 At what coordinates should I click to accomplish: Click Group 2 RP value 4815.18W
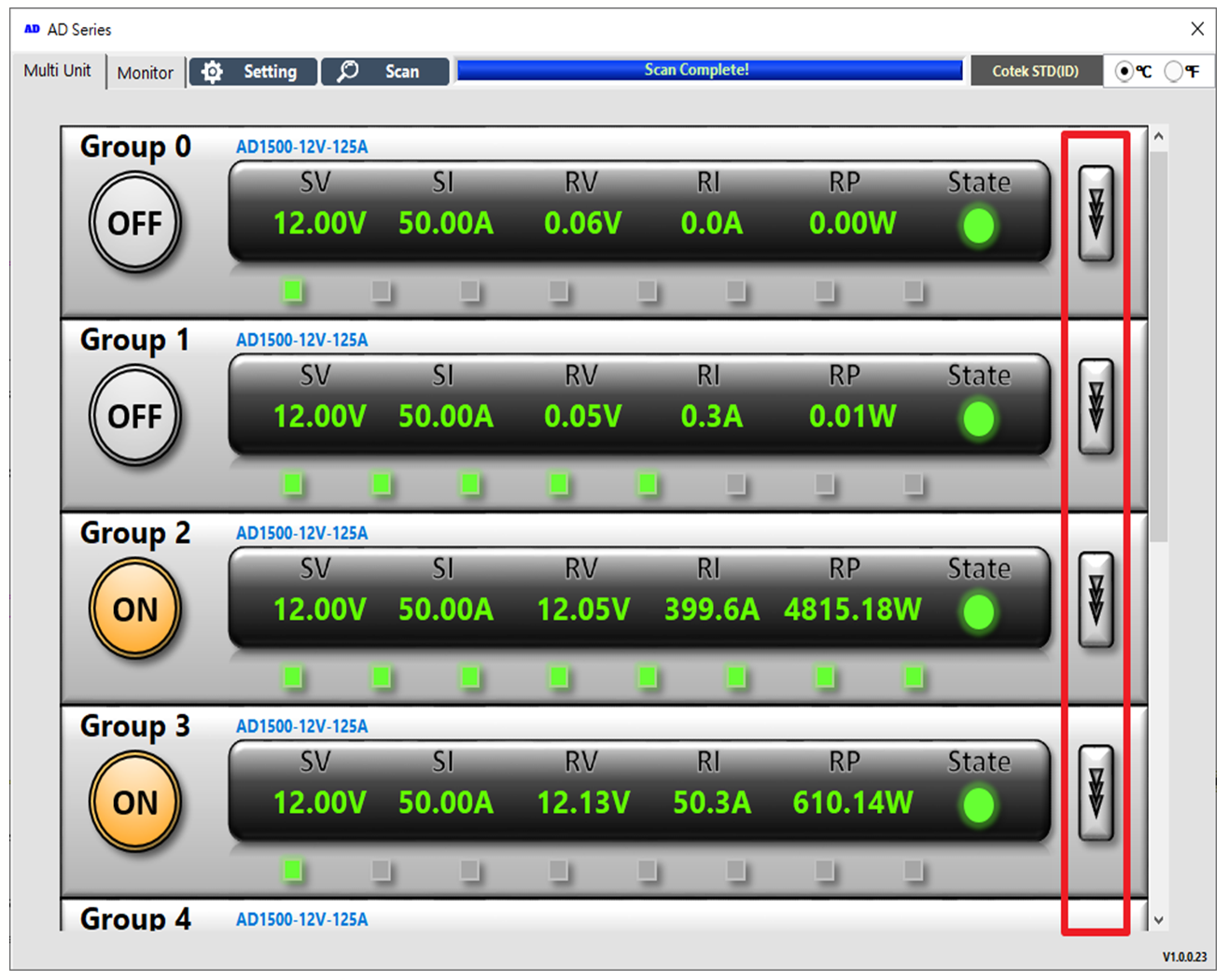tap(852, 609)
